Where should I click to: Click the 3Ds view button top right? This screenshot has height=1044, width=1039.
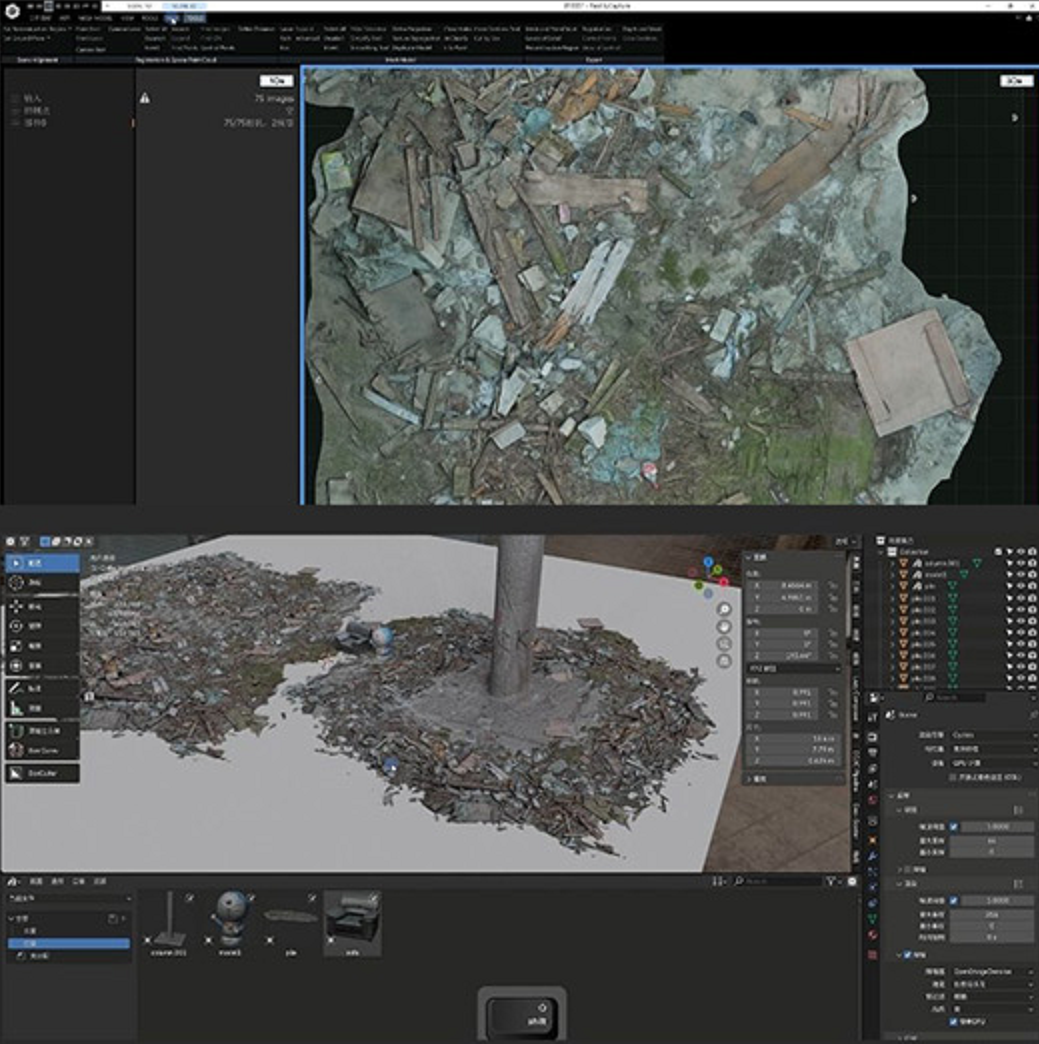[x=1016, y=81]
